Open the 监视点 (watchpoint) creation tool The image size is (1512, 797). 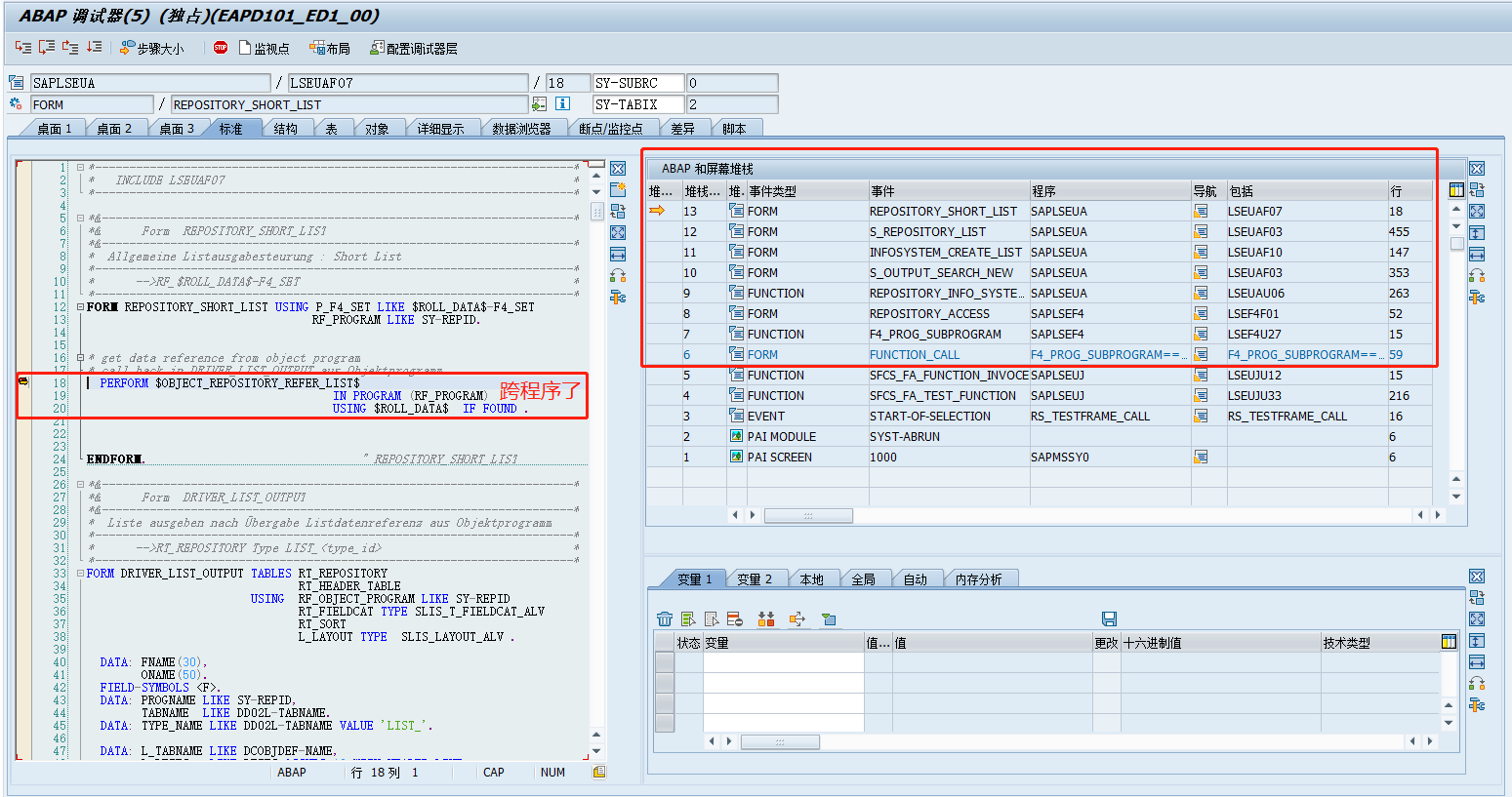[265, 47]
